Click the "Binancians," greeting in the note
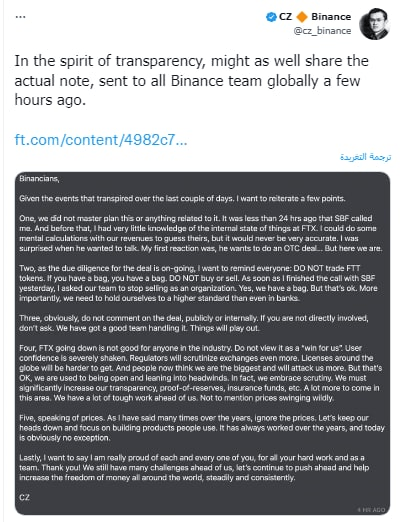 (x=39, y=179)
